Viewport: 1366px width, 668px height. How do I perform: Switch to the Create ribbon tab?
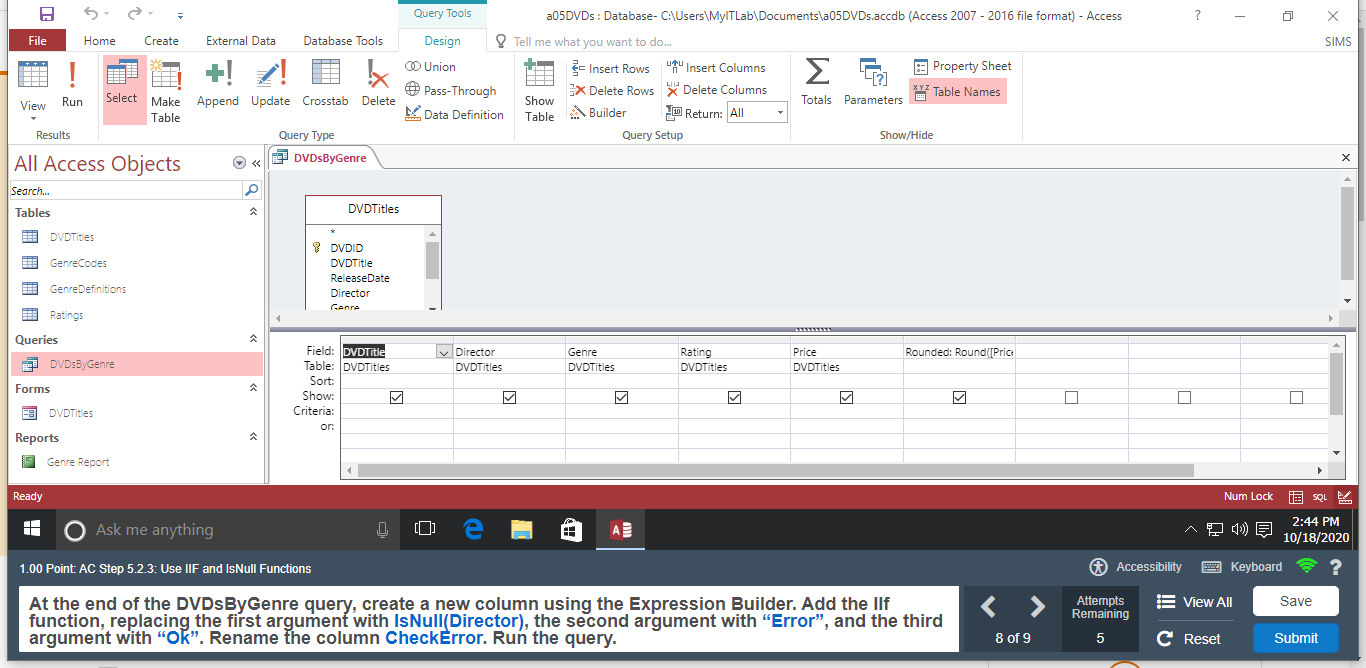pyautogui.click(x=162, y=40)
